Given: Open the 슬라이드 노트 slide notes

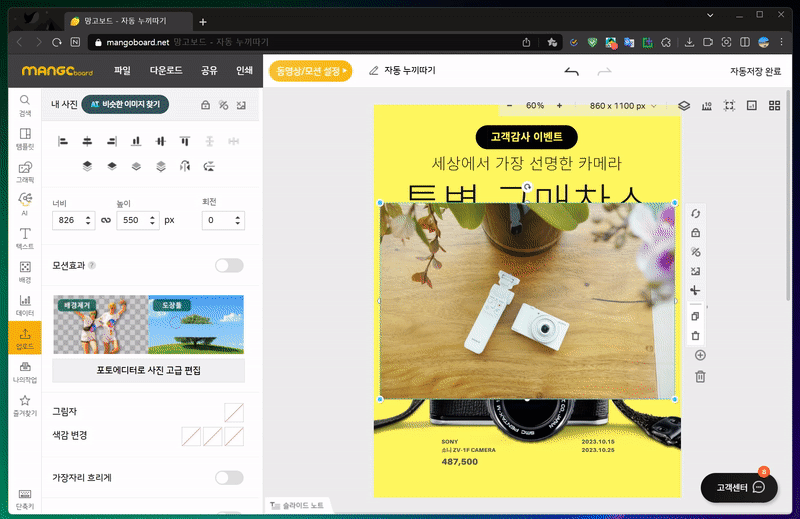Looking at the screenshot, I should pos(297,505).
